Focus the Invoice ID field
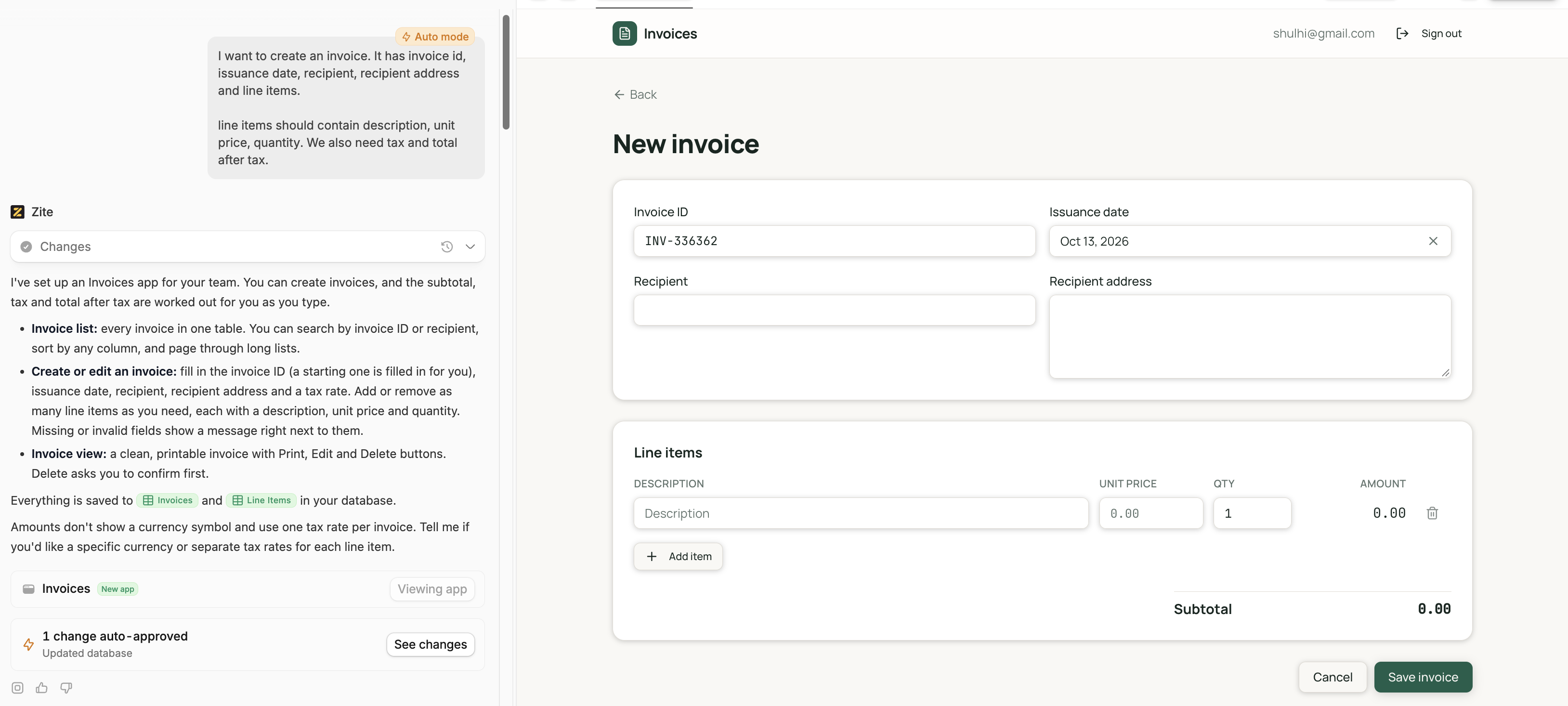 coord(834,241)
